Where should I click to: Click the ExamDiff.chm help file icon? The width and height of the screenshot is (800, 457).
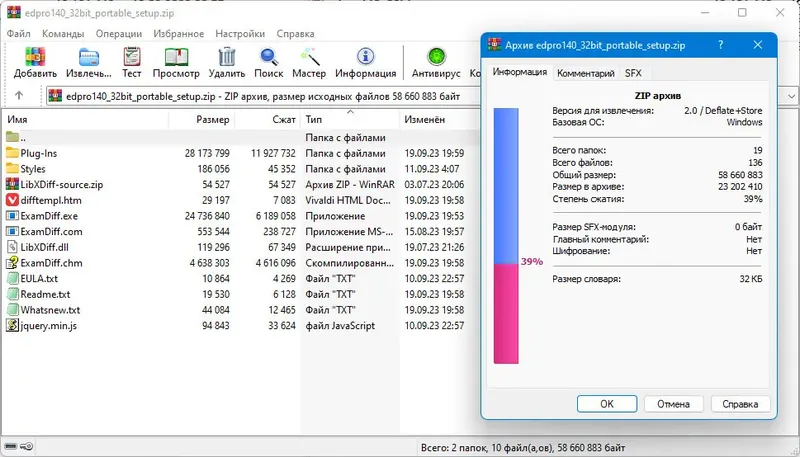point(12,263)
